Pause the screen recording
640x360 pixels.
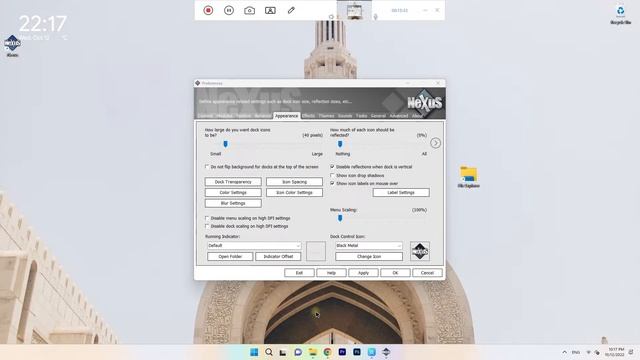point(229,10)
